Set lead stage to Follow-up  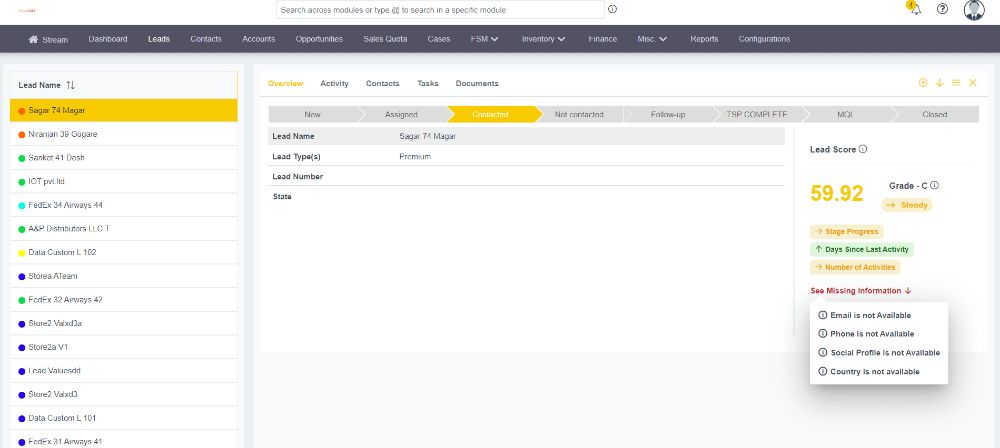(x=667, y=114)
